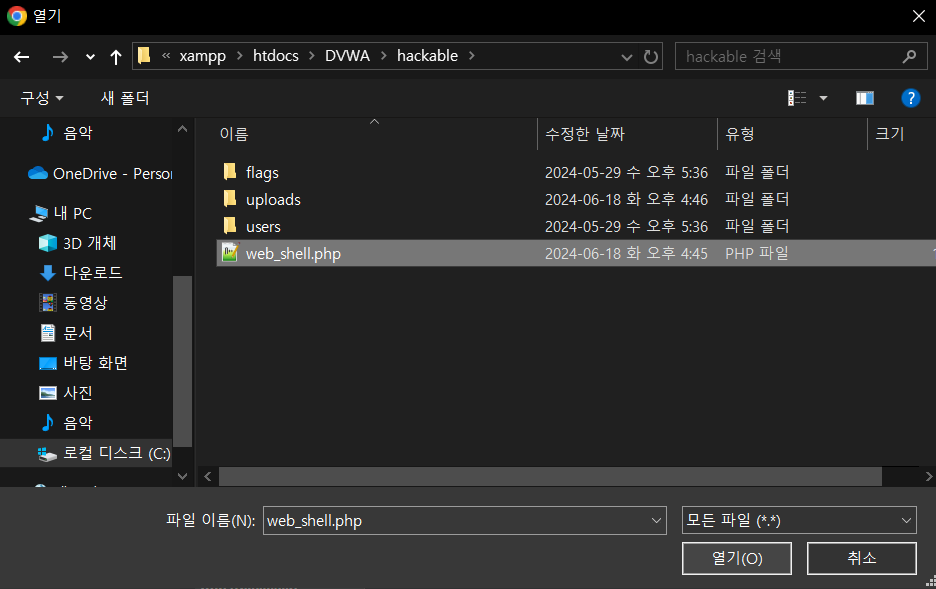Click the htdocs breadcrumb segment

pyautogui.click(x=276, y=55)
